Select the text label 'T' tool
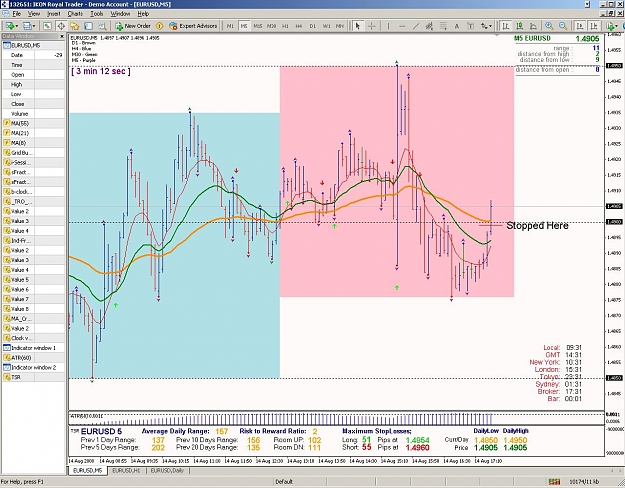The image size is (625, 488). click(470, 26)
